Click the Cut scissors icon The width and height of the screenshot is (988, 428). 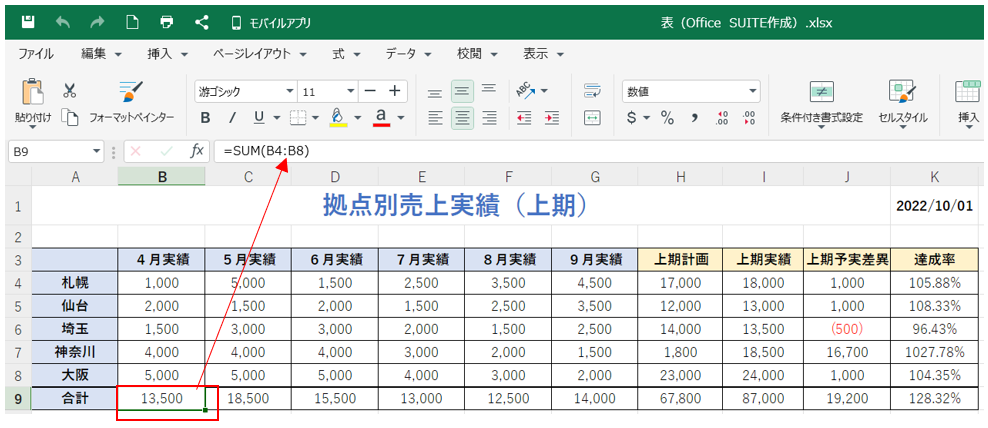tap(70, 91)
